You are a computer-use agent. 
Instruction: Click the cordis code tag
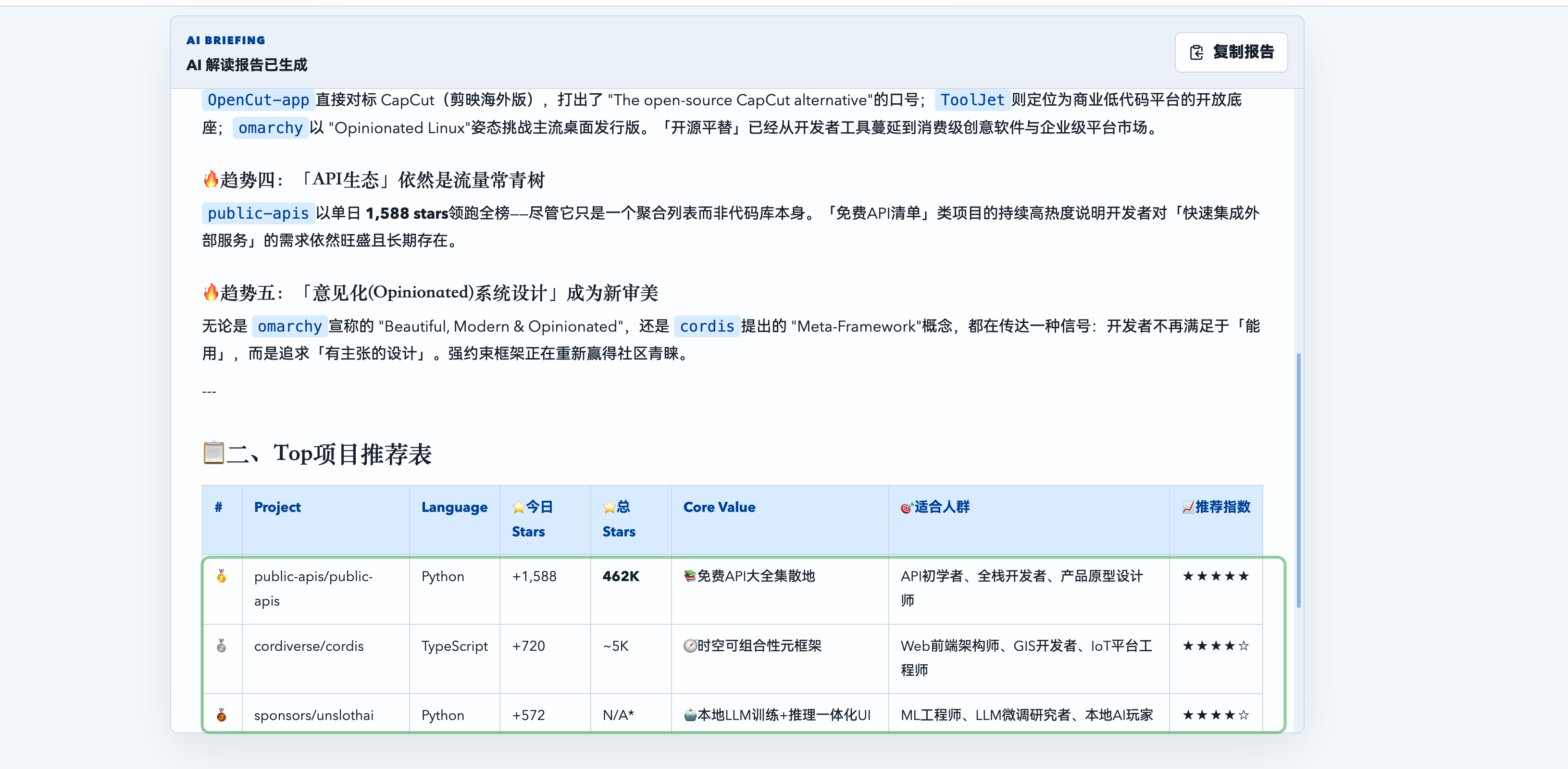[707, 326]
